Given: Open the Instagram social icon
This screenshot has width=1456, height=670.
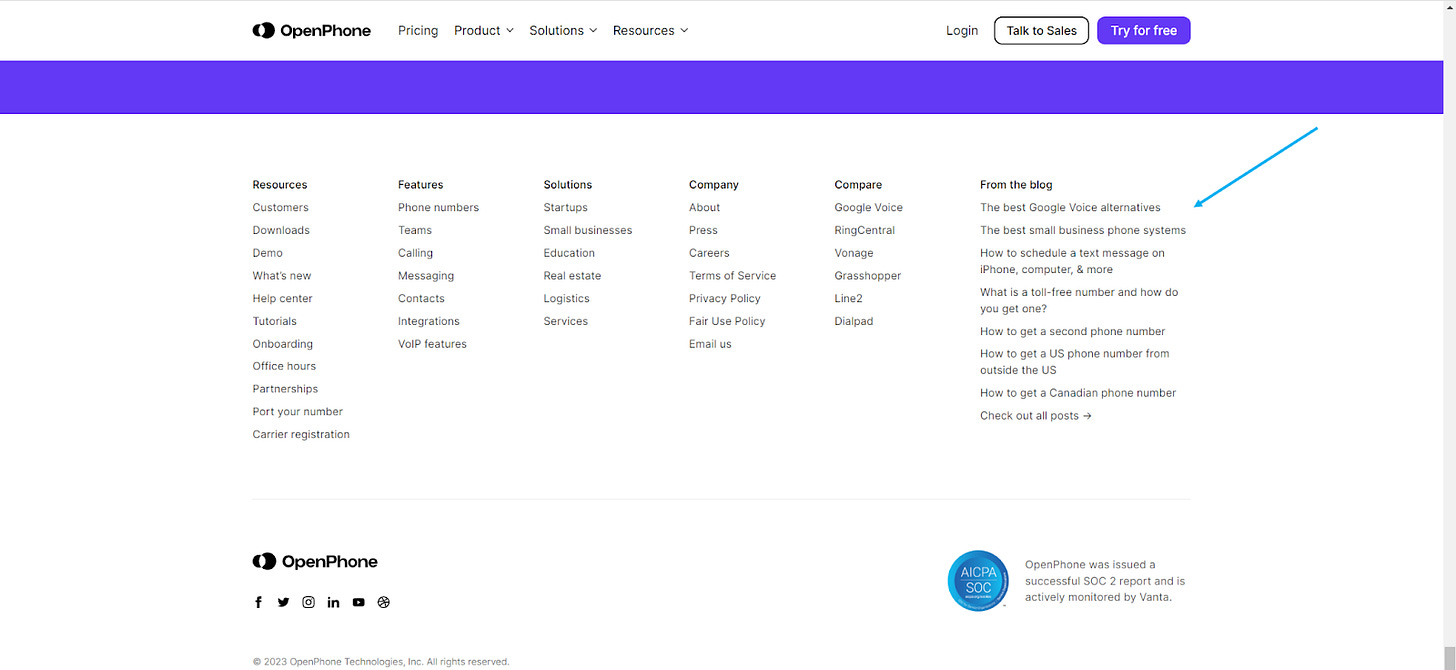Looking at the screenshot, I should 309,602.
